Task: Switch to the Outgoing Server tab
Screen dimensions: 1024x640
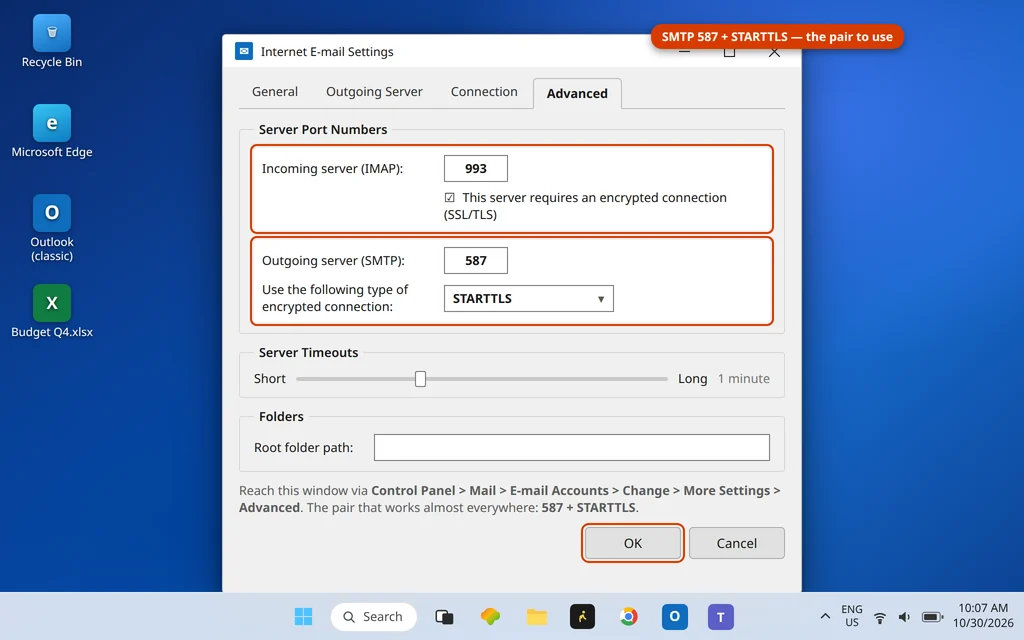Action: tap(374, 91)
